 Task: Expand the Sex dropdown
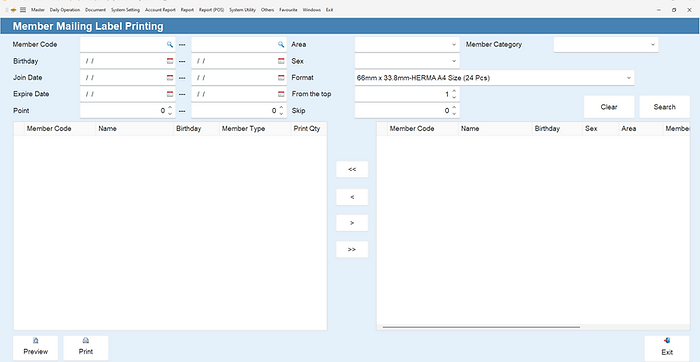point(454,61)
